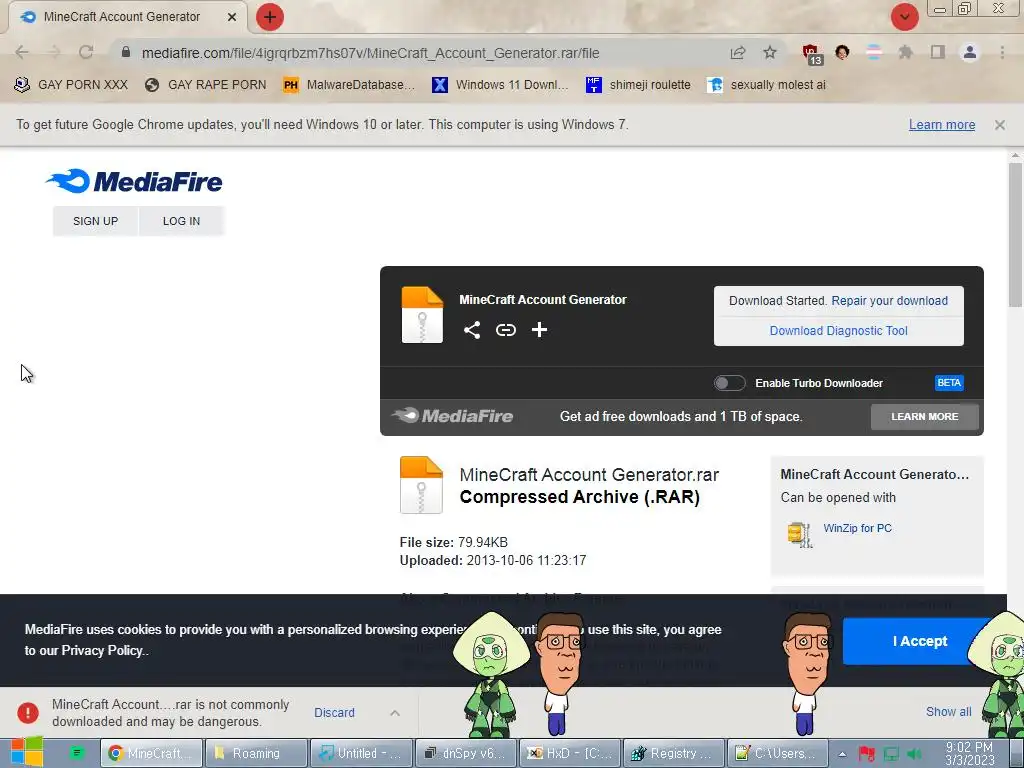Switch to the Untitled taskbar window

[361, 753]
